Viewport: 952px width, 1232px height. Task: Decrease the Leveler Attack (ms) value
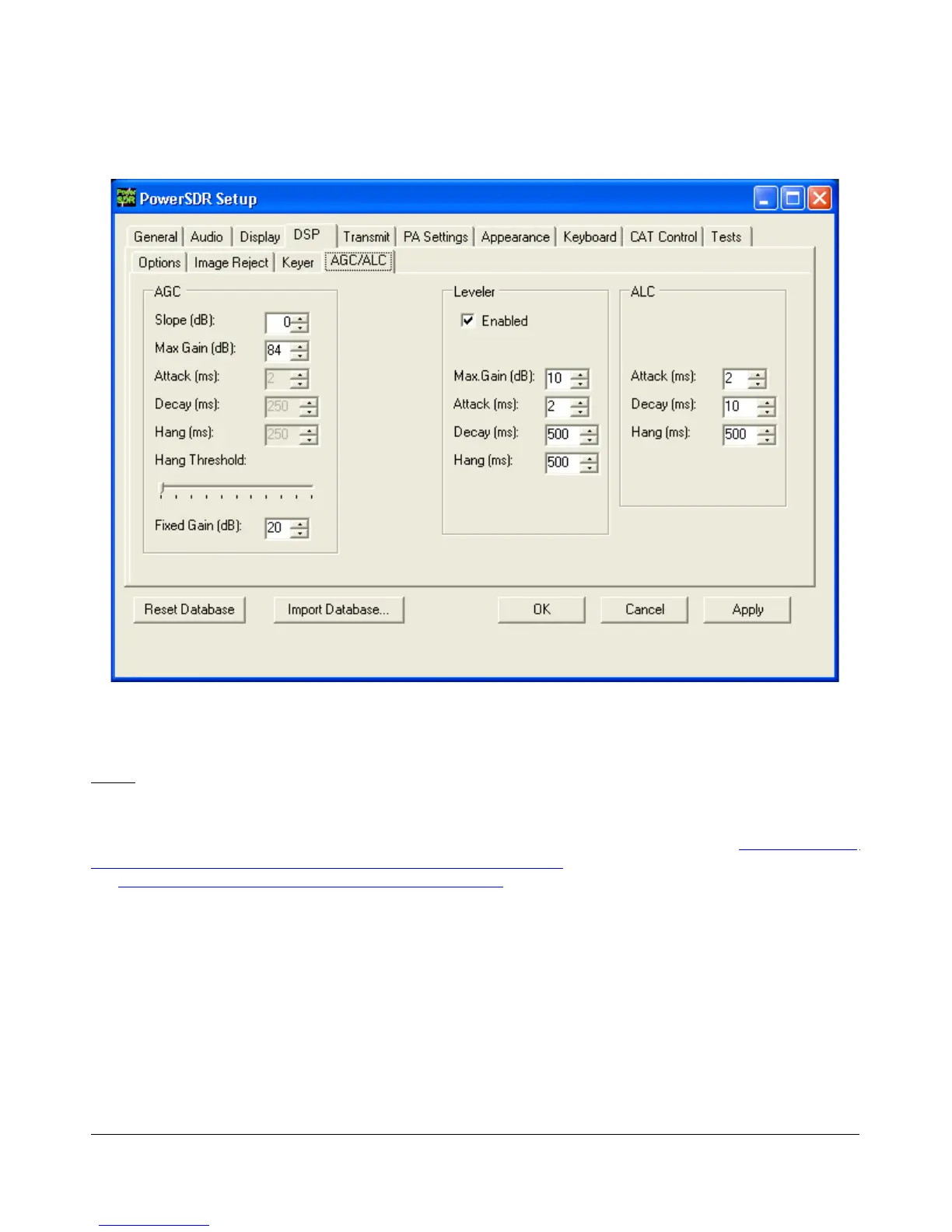[581, 411]
